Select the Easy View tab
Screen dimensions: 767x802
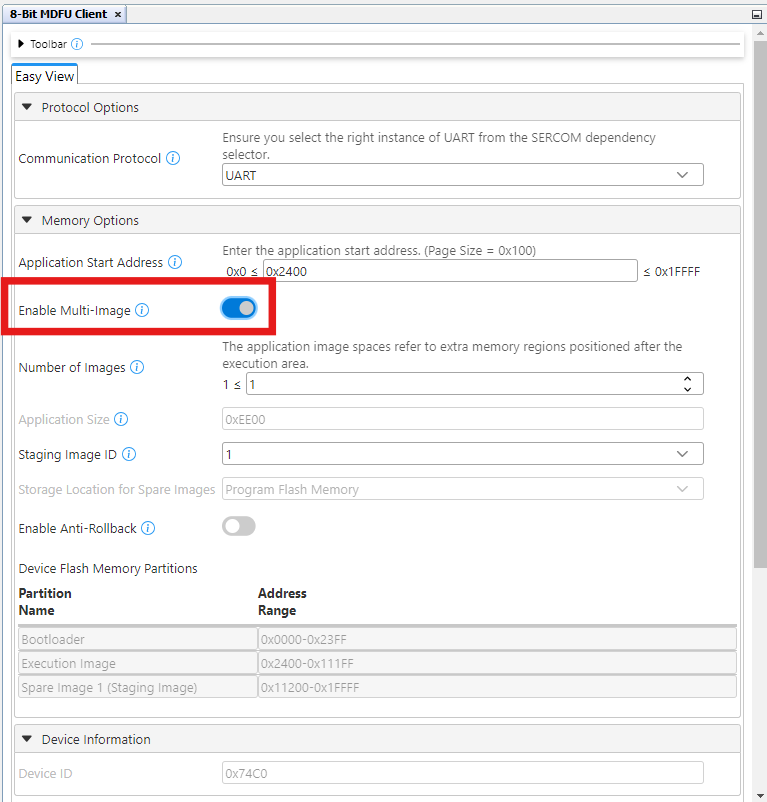[44, 76]
